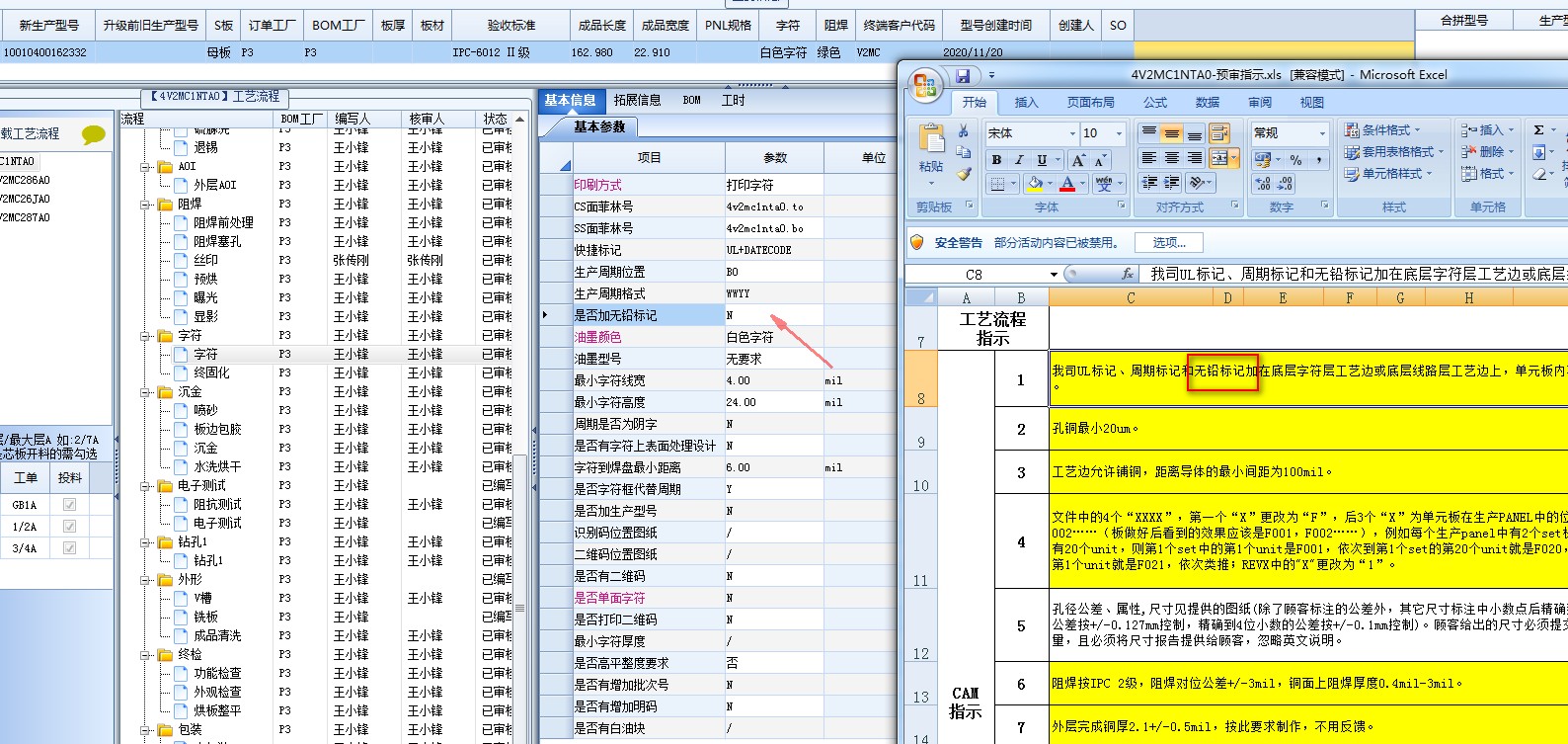Click the Fill Color yellow bucket
Image resolution: width=1568 pixels, height=744 pixels.
click(x=1033, y=184)
